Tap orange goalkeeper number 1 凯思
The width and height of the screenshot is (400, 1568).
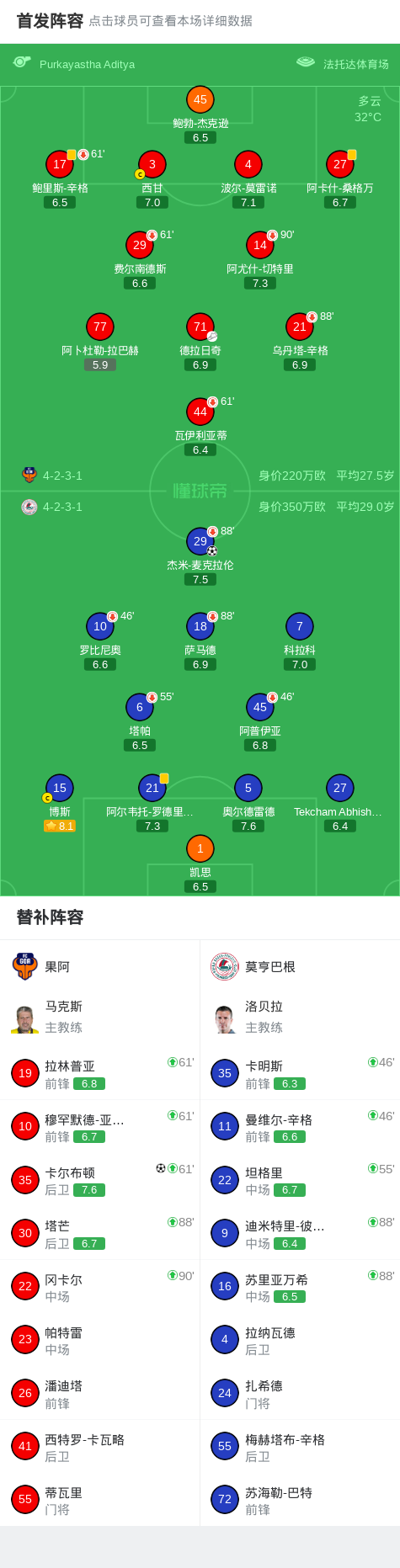point(200,848)
